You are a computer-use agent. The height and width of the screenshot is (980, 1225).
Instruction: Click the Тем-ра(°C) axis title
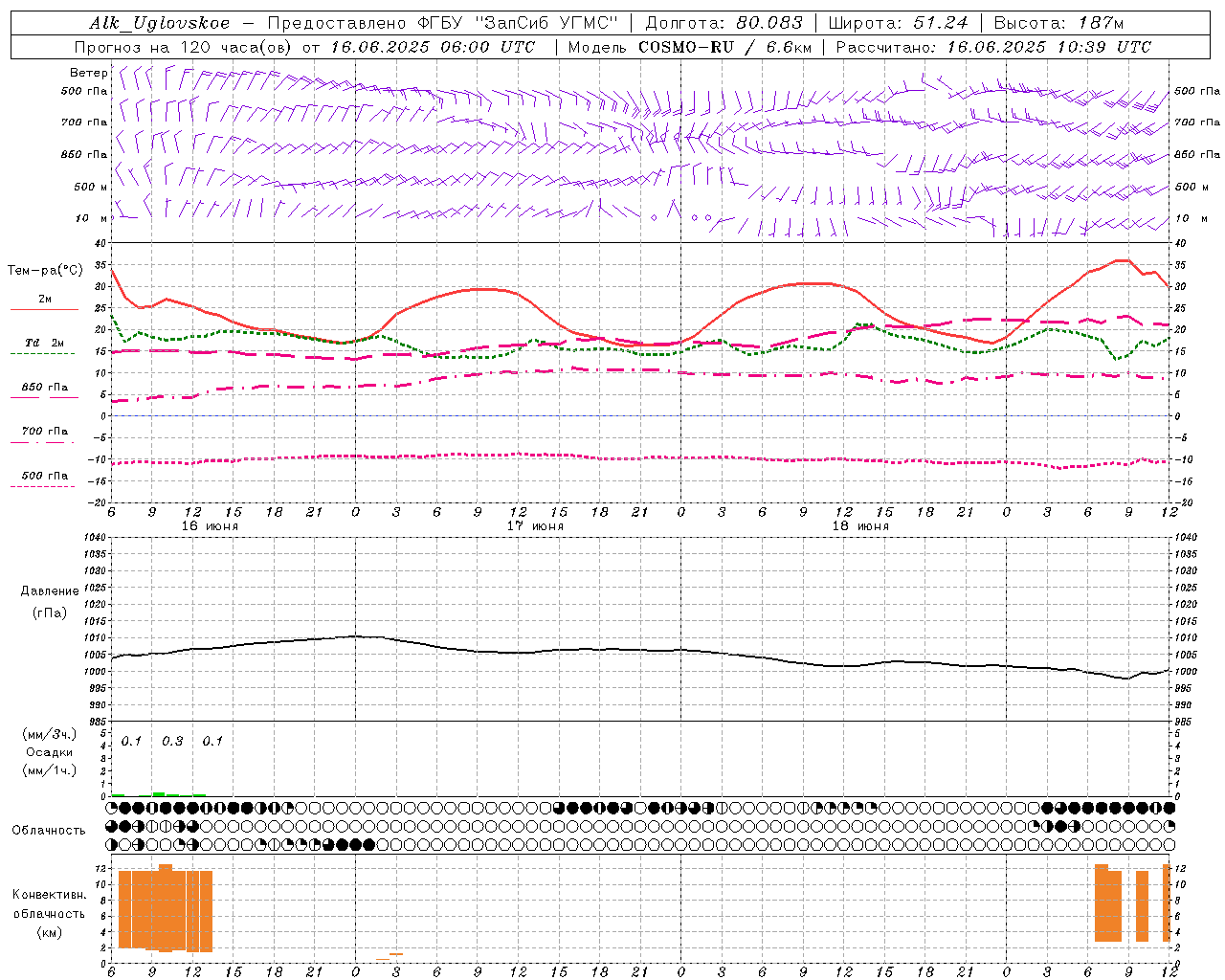pos(45,270)
